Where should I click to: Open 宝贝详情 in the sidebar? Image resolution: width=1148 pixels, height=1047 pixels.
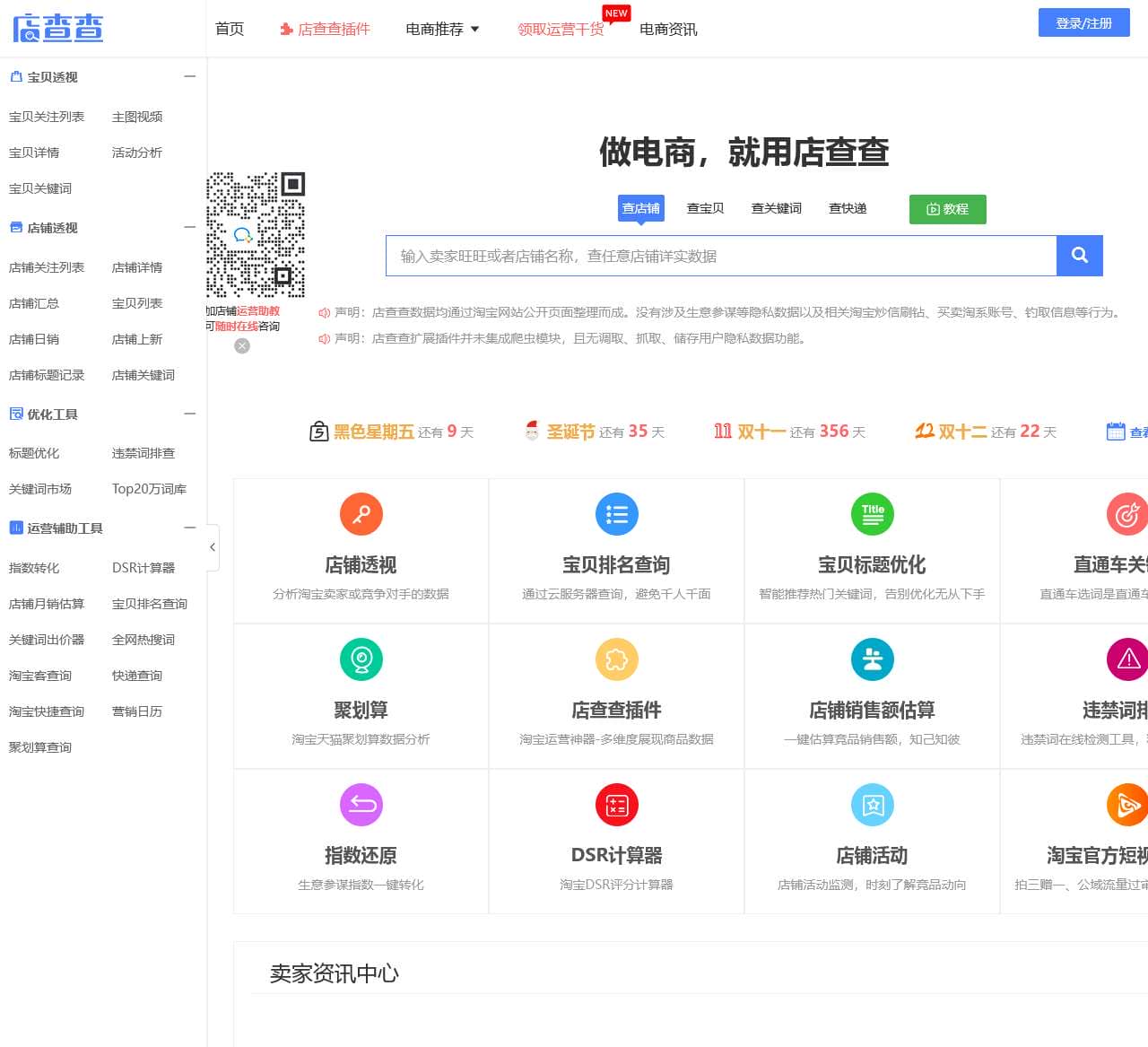click(34, 153)
